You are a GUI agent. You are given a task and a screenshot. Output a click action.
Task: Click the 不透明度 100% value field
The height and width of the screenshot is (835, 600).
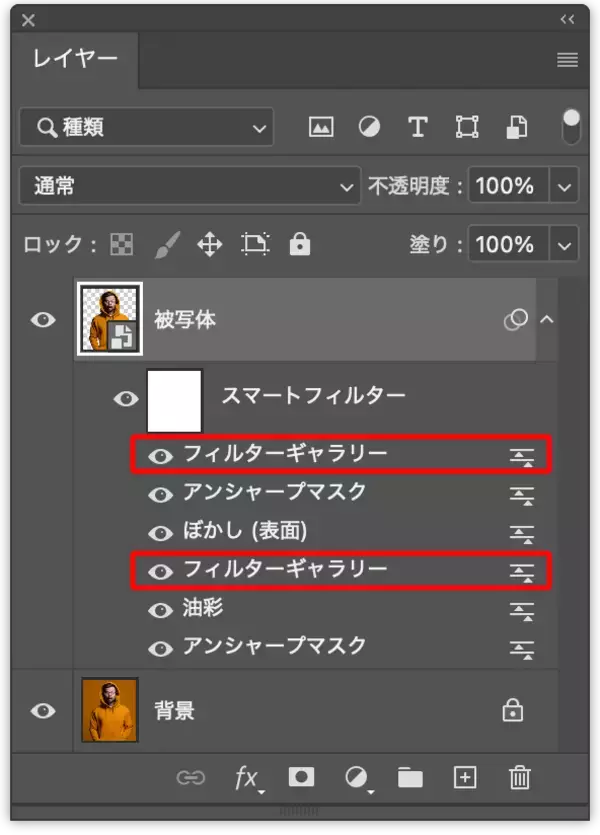pyautogui.click(x=508, y=186)
